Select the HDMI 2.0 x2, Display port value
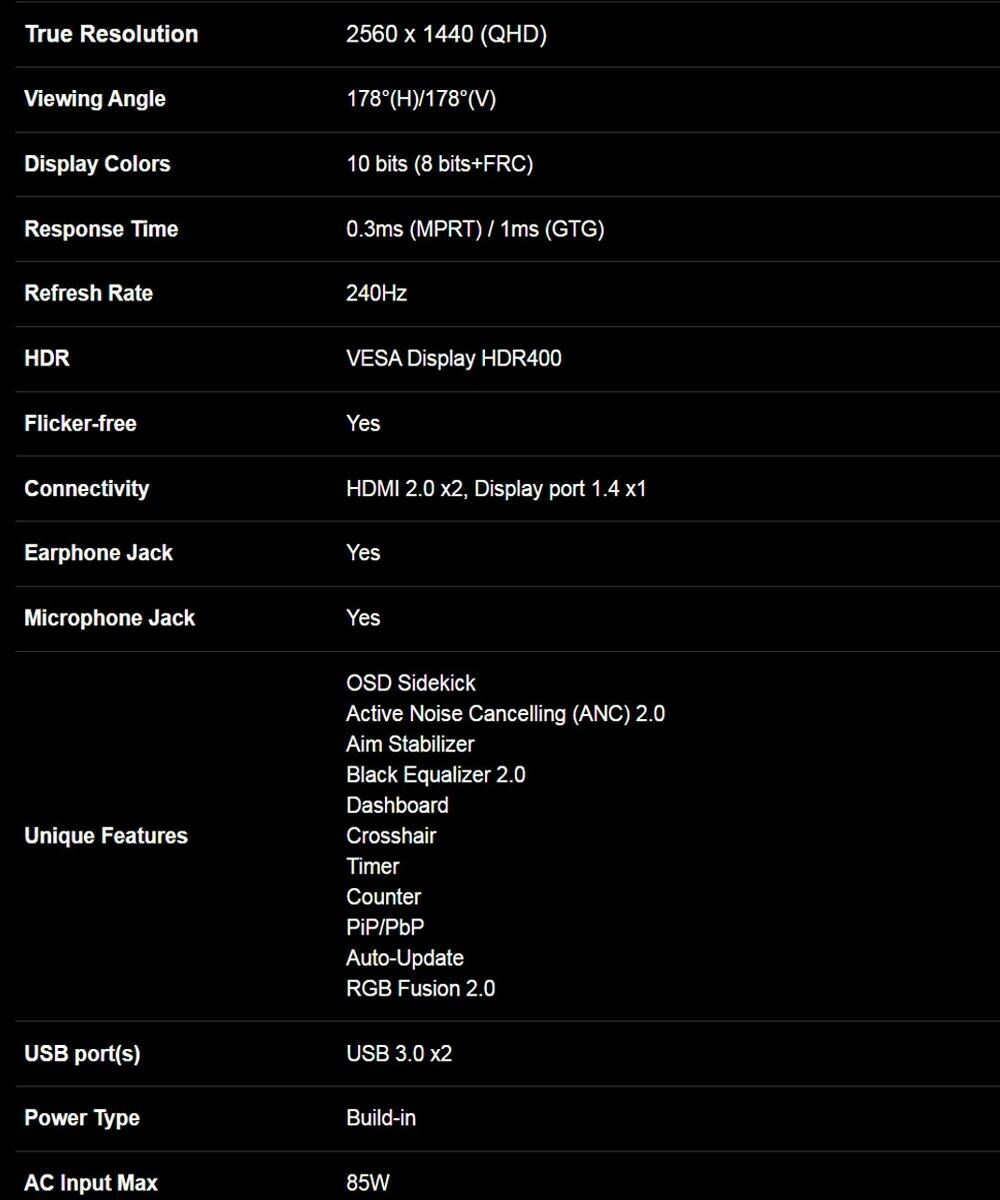The height and width of the screenshot is (1200, 1000). coord(496,488)
